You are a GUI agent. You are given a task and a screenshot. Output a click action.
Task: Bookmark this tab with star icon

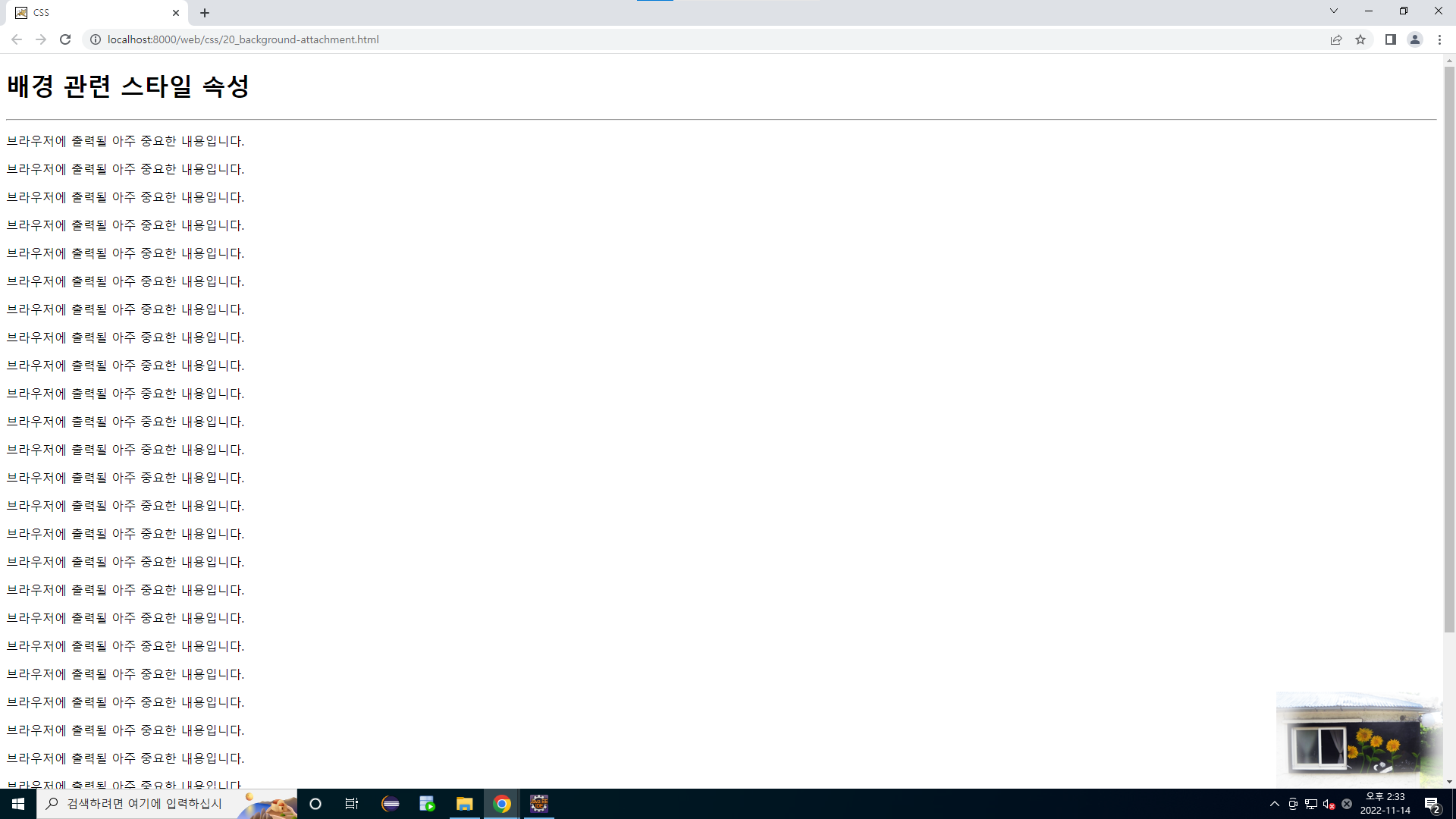[1360, 39]
